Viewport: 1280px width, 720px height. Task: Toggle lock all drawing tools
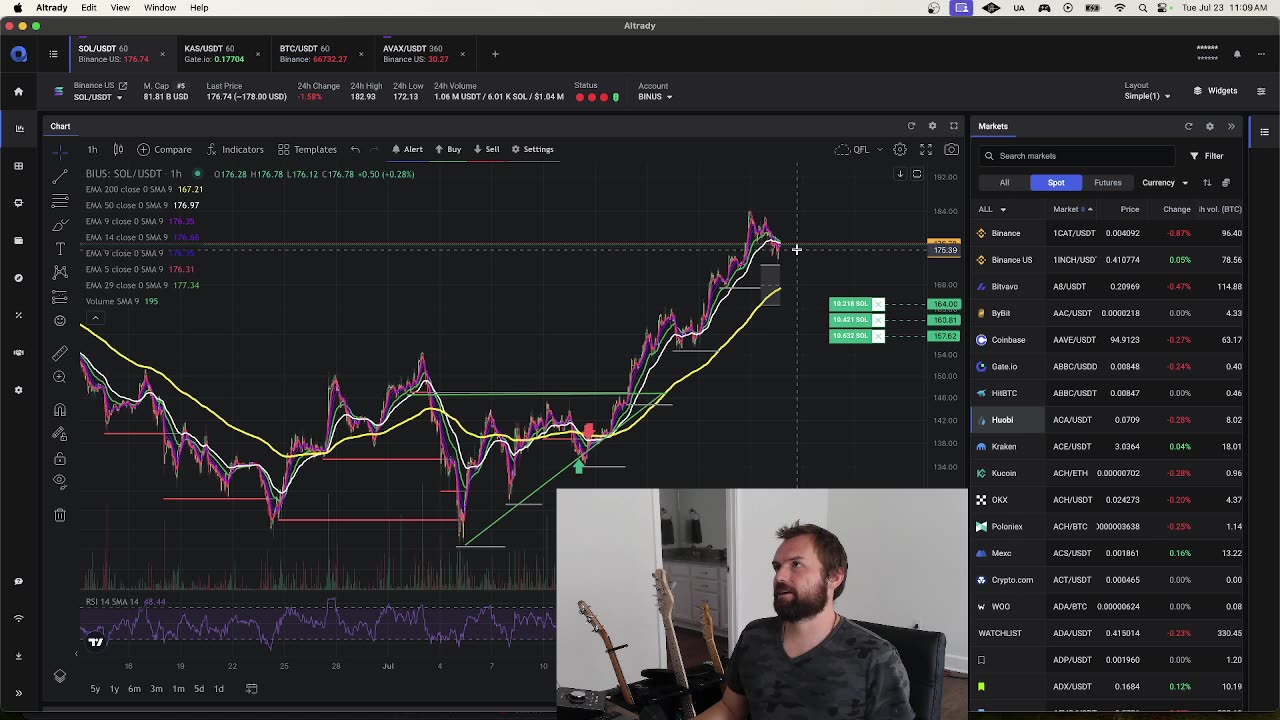point(60,458)
